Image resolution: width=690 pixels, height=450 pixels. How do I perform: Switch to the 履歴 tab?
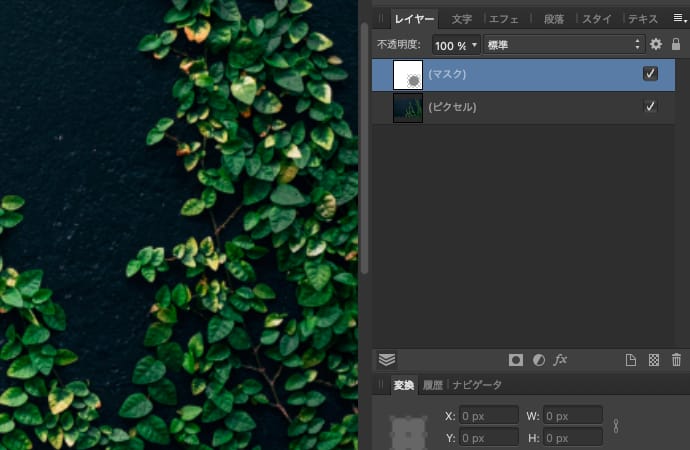pyautogui.click(x=433, y=385)
